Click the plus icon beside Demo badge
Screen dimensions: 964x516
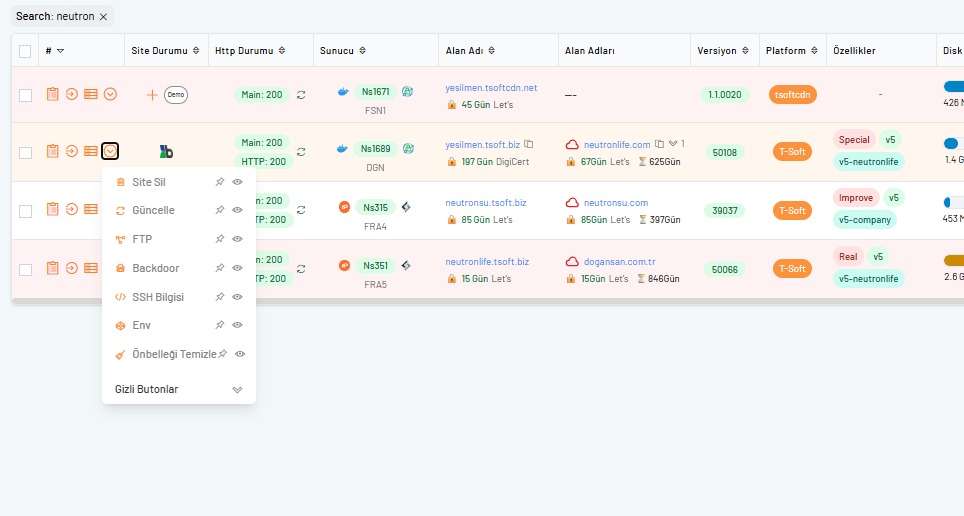point(152,95)
